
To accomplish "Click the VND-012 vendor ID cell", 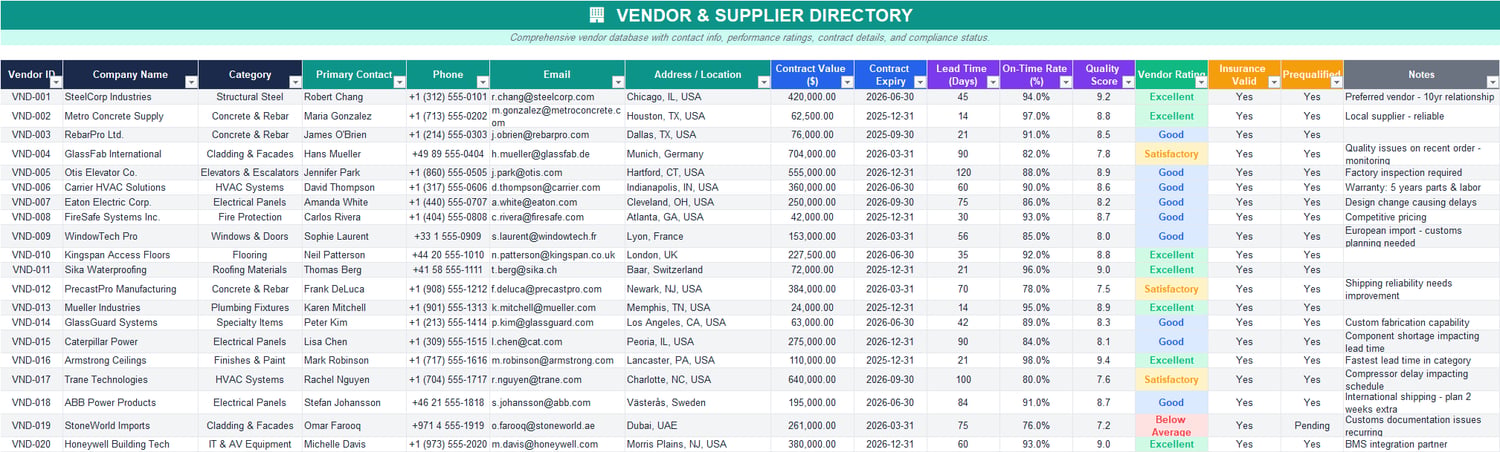I will [x=32, y=289].
